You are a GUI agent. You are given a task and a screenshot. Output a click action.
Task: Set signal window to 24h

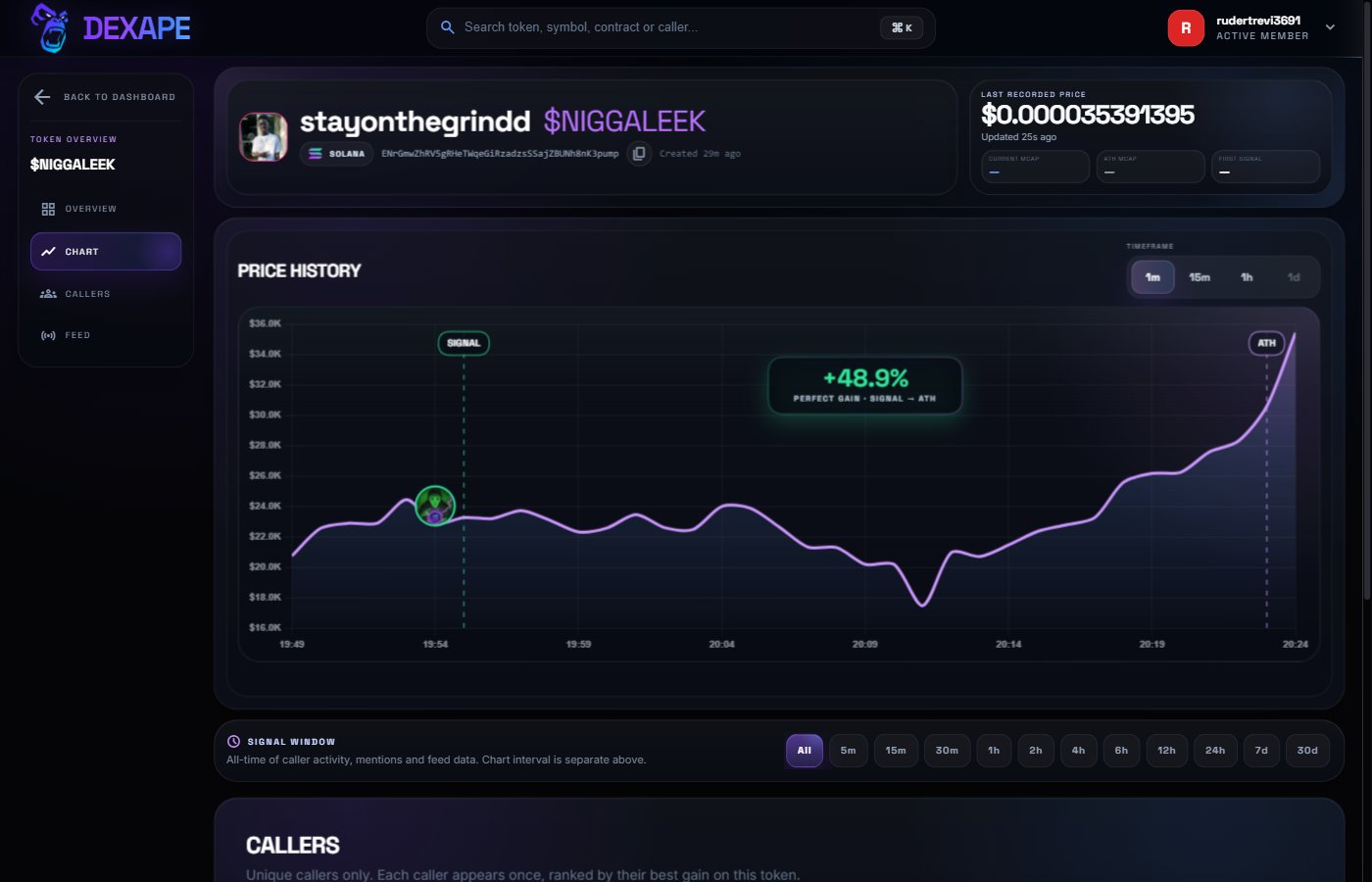tap(1215, 751)
